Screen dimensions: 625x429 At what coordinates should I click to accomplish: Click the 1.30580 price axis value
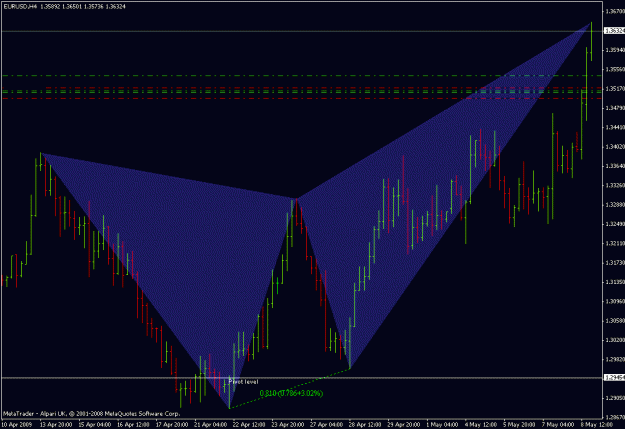click(615, 321)
